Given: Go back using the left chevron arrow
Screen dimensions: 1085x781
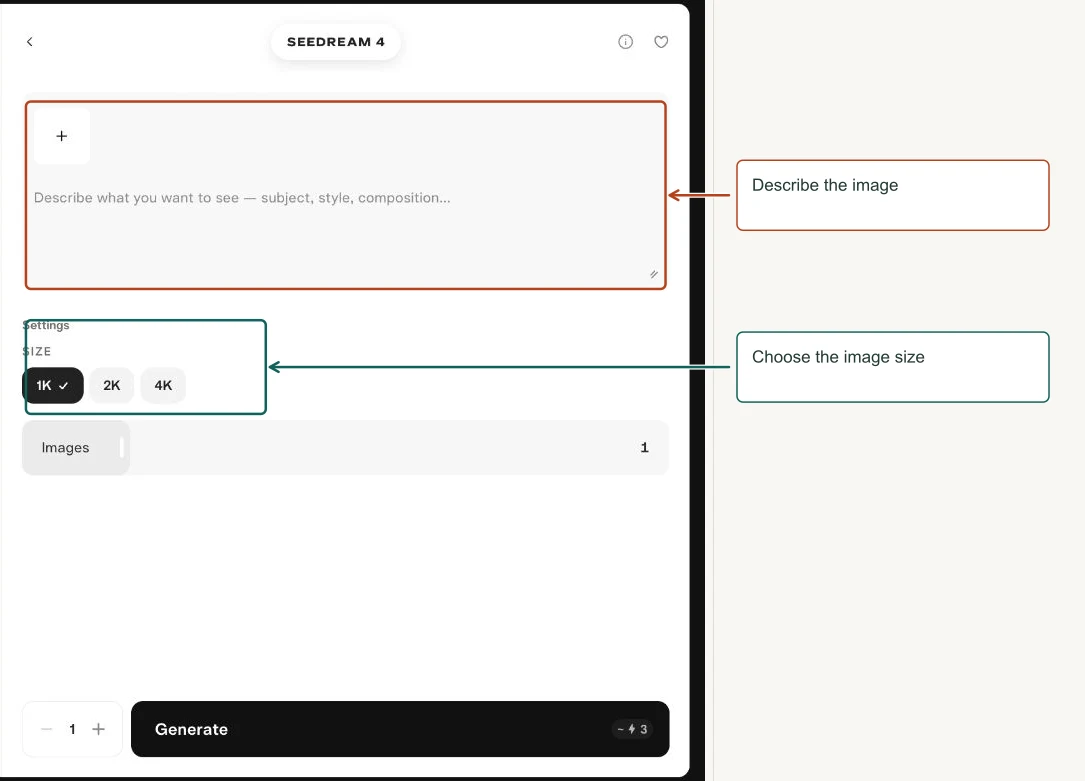Looking at the screenshot, I should [x=30, y=42].
